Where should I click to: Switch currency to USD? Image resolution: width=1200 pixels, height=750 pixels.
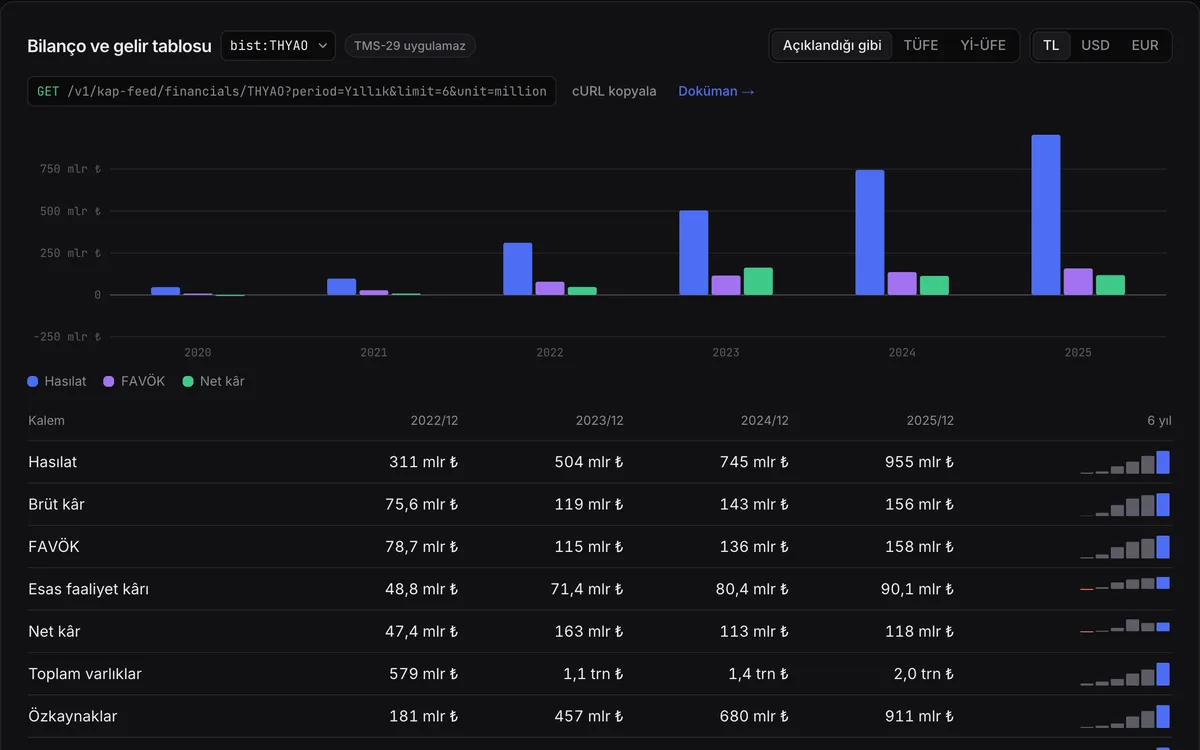(1095, 45)
